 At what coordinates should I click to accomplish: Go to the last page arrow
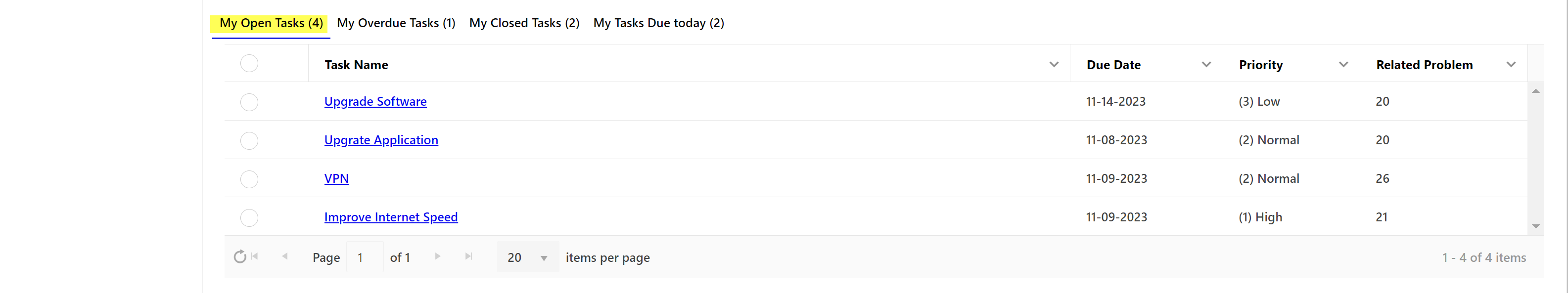[468, 256]
